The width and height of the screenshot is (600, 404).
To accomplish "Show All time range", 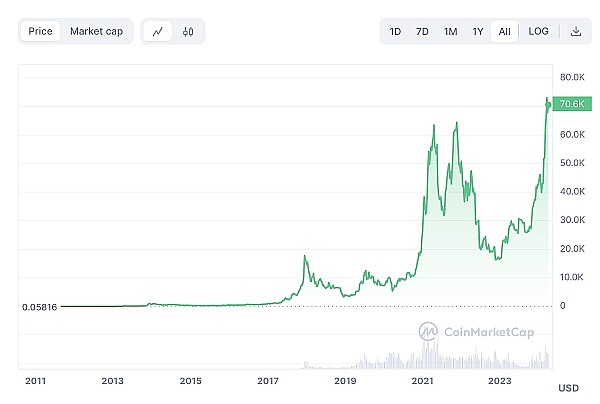I will 504,31.
